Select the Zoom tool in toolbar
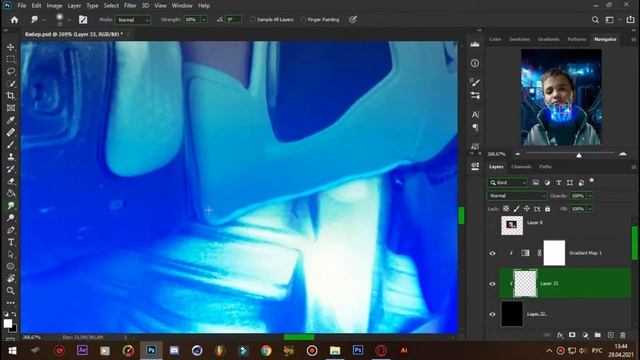The width and height of the screenshot is (640, 360). click(x=11, y=291)
